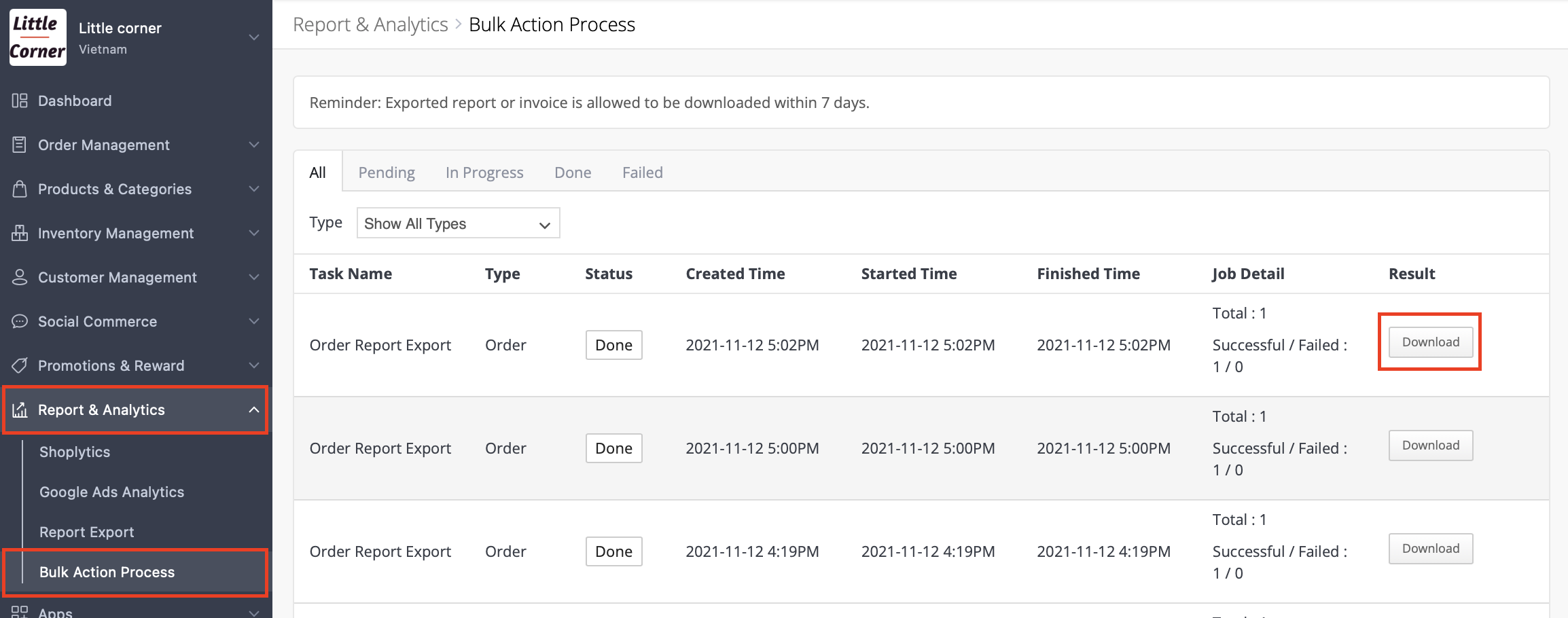Open Report Export submenu item
Viewport: 1568px width, 618px height.
click(86, 532)
